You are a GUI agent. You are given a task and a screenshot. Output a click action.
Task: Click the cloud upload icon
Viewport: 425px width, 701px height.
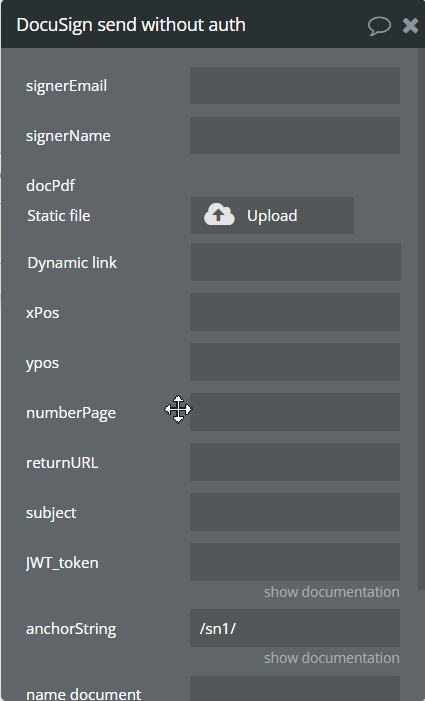tap(219, 215)
